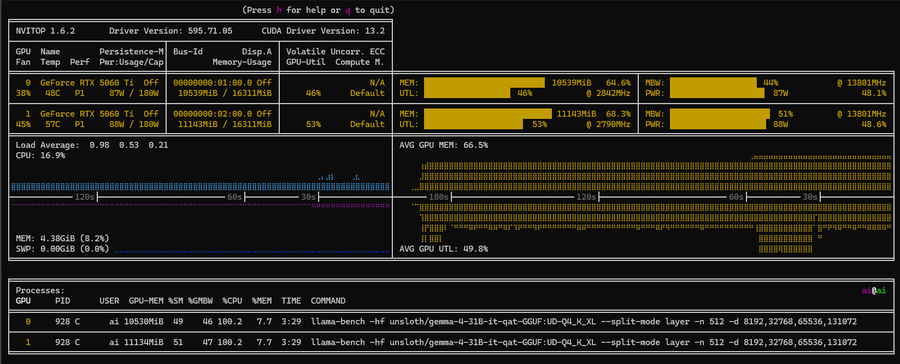Click GPU 0 clock @ 2842MHz
The width and height of the screenshot is (900, 364).
(608, 92)
